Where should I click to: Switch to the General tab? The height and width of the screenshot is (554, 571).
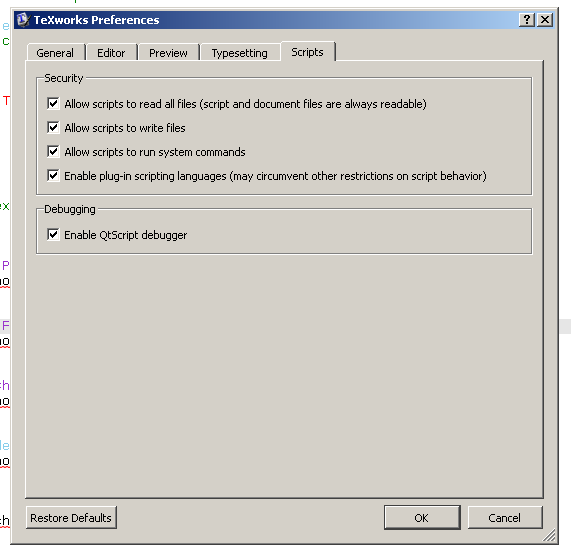click(55, 52)
